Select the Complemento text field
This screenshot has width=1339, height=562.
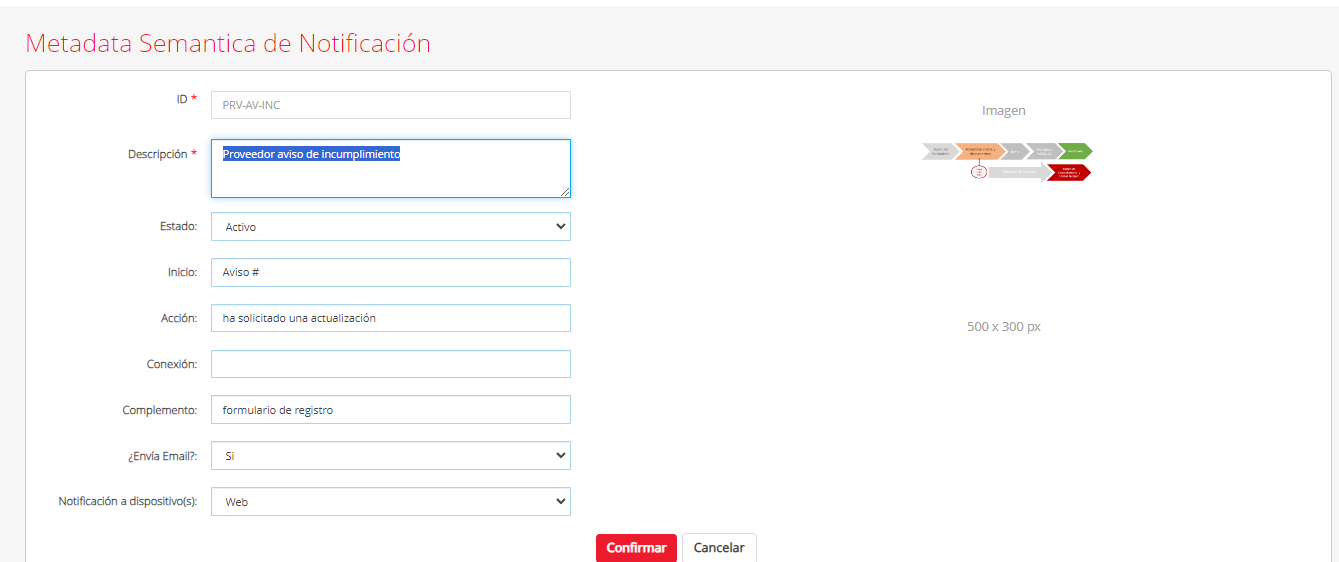click(390, 410)
